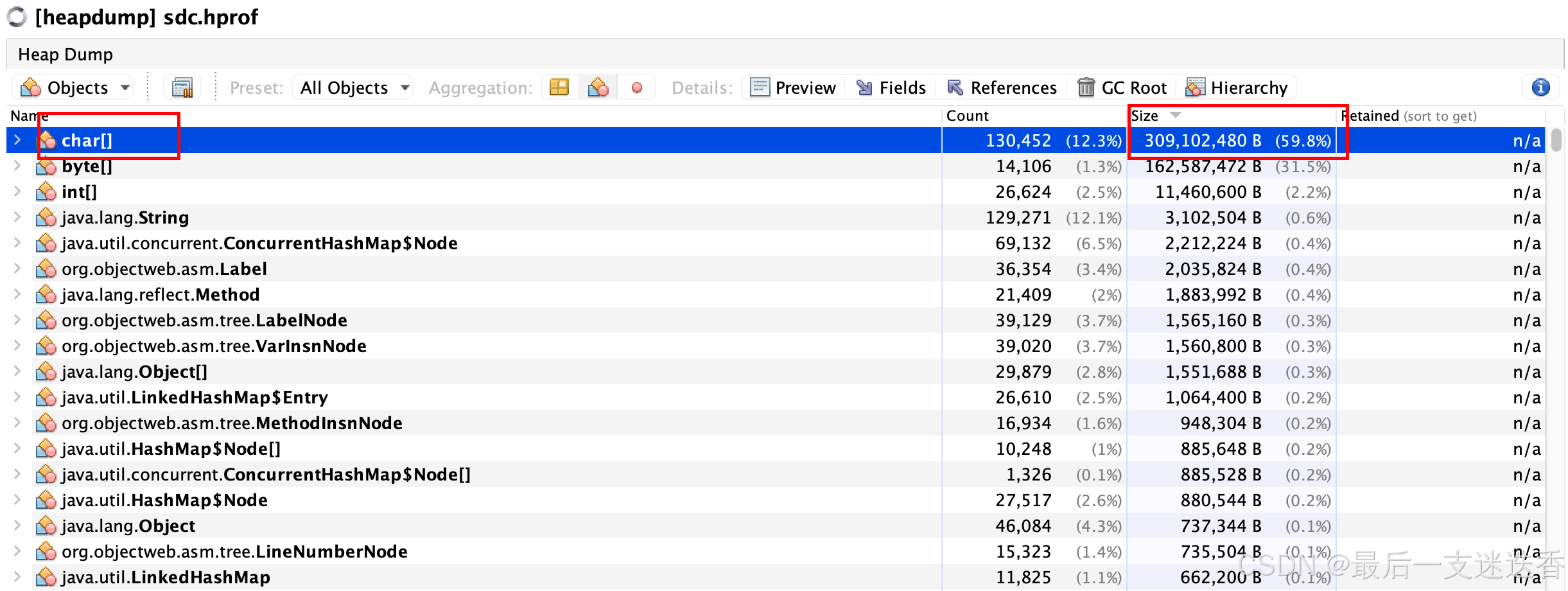Click the heapdump window title spinner icon
1568x591 pixels.
coord(17,17)
